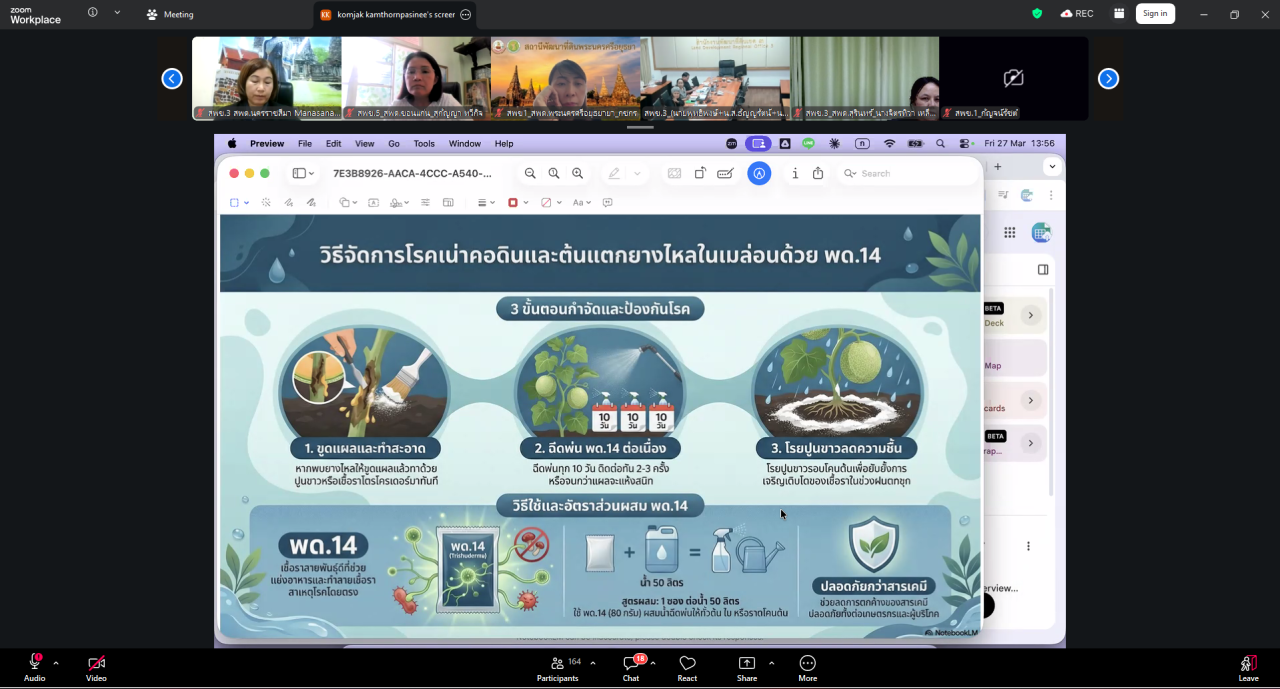The height and width of the screenshot is (689, 1280).
Task: Turn off Video in the Zoom toolbar
Action: click(x=95, y=668)
